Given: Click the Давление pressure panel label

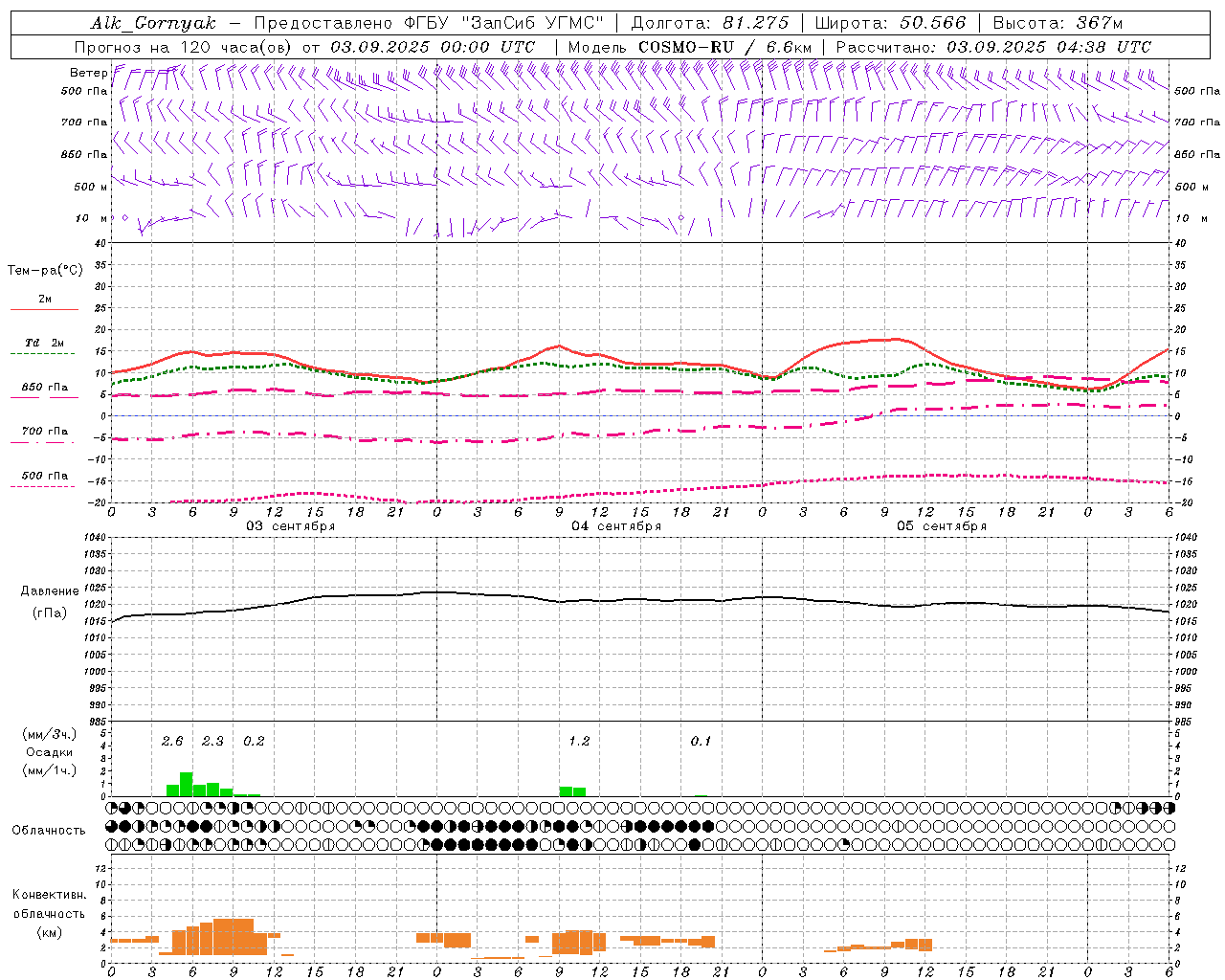Looking at the screenshot, I should tap(50, 591).
